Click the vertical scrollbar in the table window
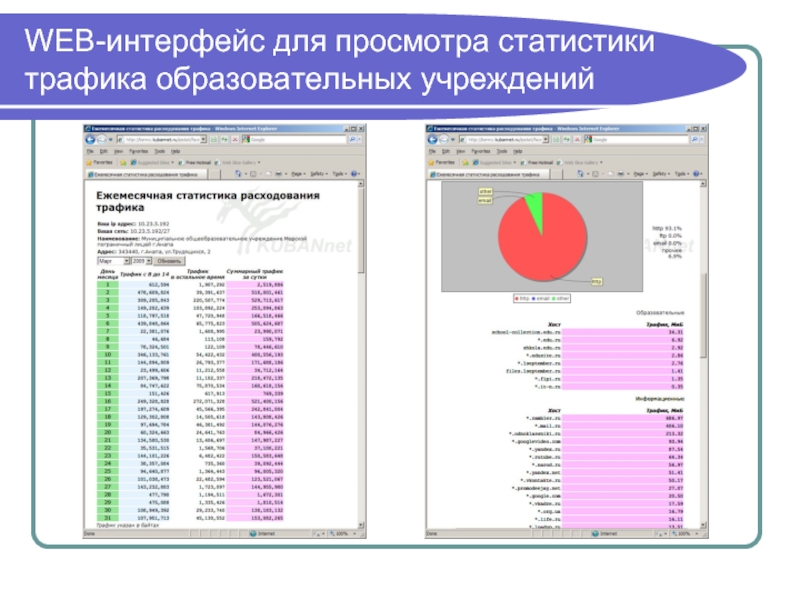Screen dimensions: 800x600 coord(361,354)
